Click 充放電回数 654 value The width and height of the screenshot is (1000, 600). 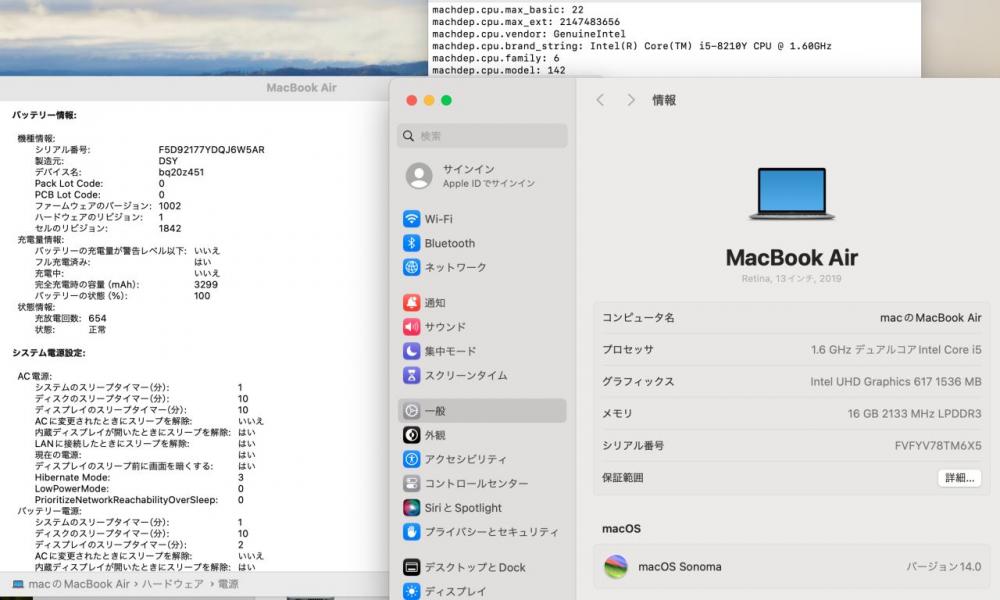pyautogui.click(x=97, y=318)
